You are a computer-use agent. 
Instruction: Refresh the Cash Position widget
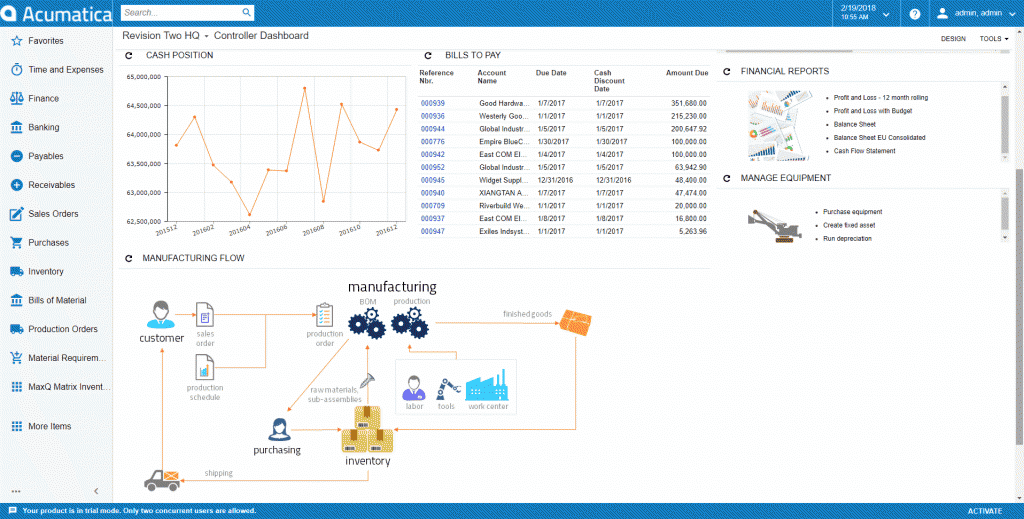pyautogui.click(x=130, y=56)
